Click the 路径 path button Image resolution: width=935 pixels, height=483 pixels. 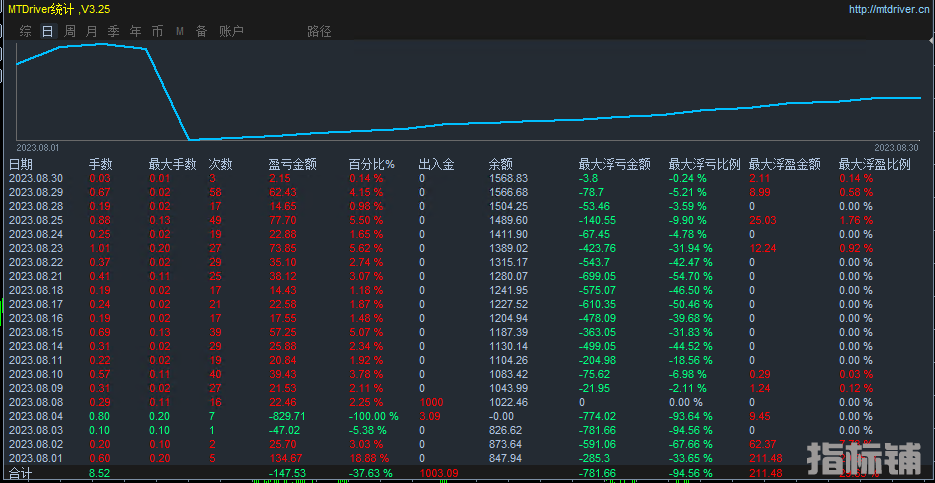coord(319,31)
